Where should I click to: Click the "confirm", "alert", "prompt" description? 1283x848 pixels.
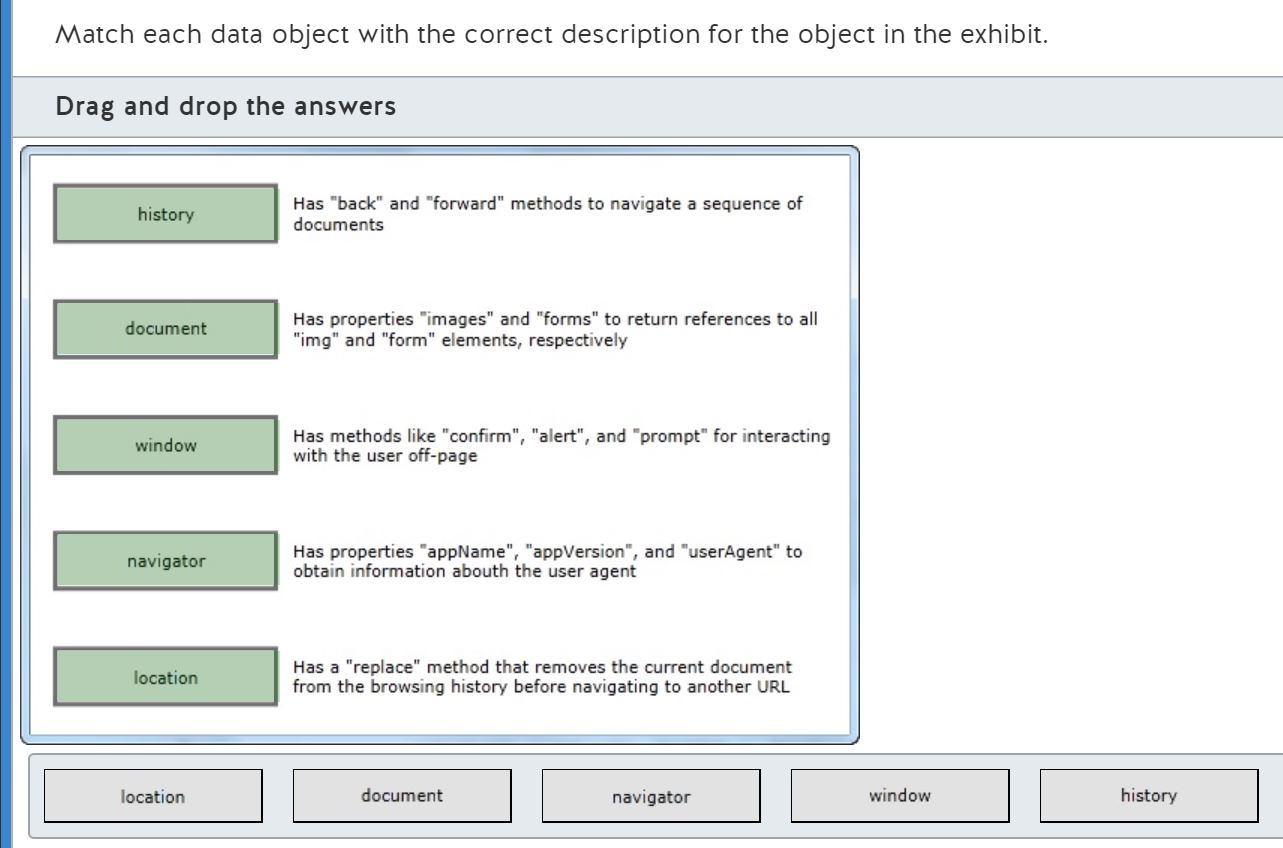point(561,446)
